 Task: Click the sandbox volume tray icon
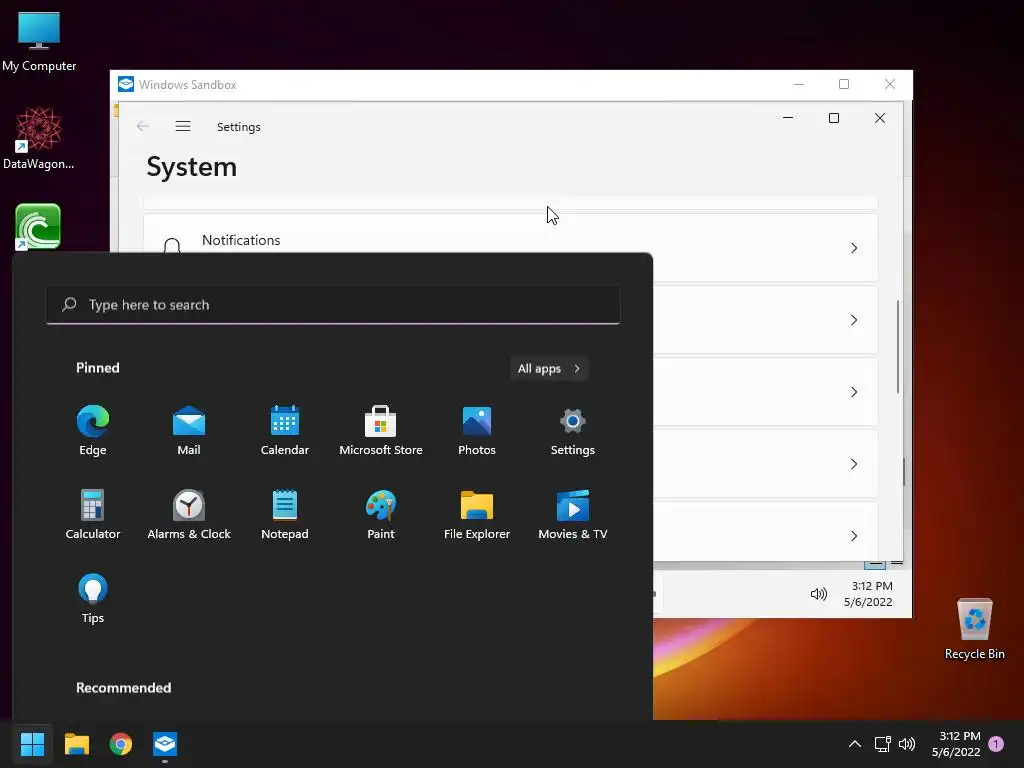tap(818, 594)
